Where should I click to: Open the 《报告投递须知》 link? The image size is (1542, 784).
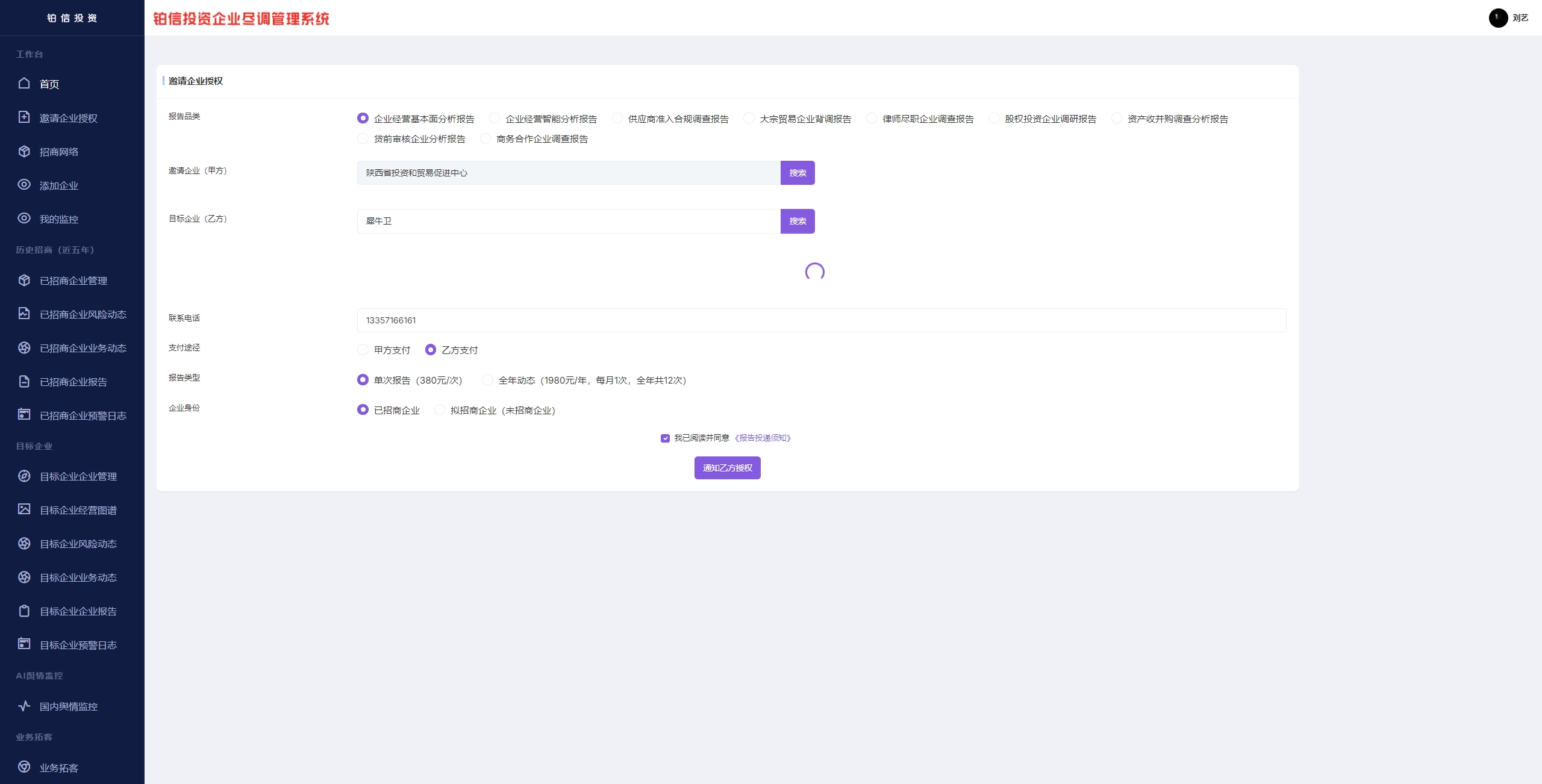[x=763, y=438]
